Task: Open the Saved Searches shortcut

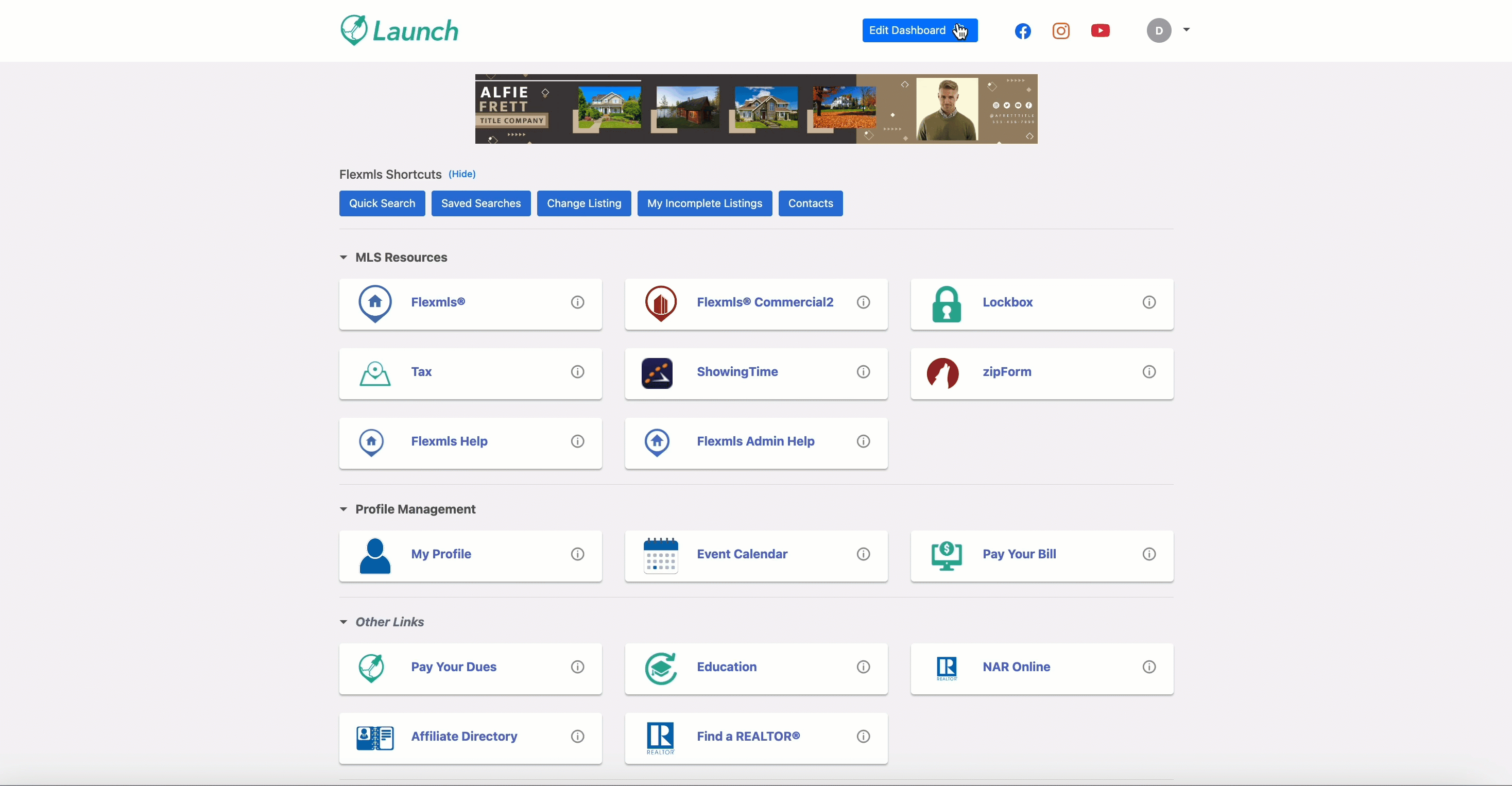Action: click(480, 203)
